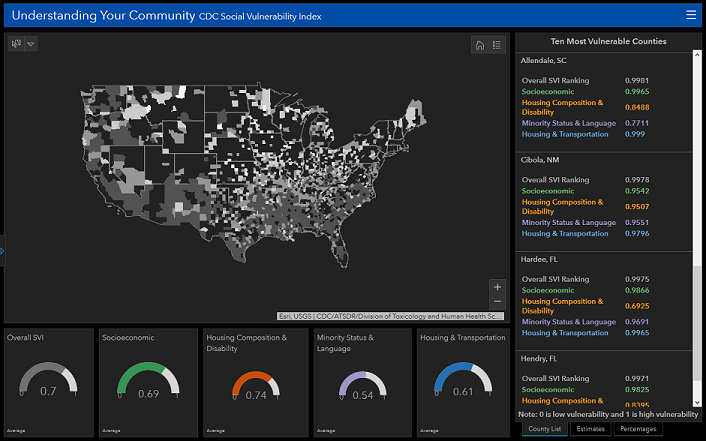Switch to the Percentages tab

click(x=638, y=429)
